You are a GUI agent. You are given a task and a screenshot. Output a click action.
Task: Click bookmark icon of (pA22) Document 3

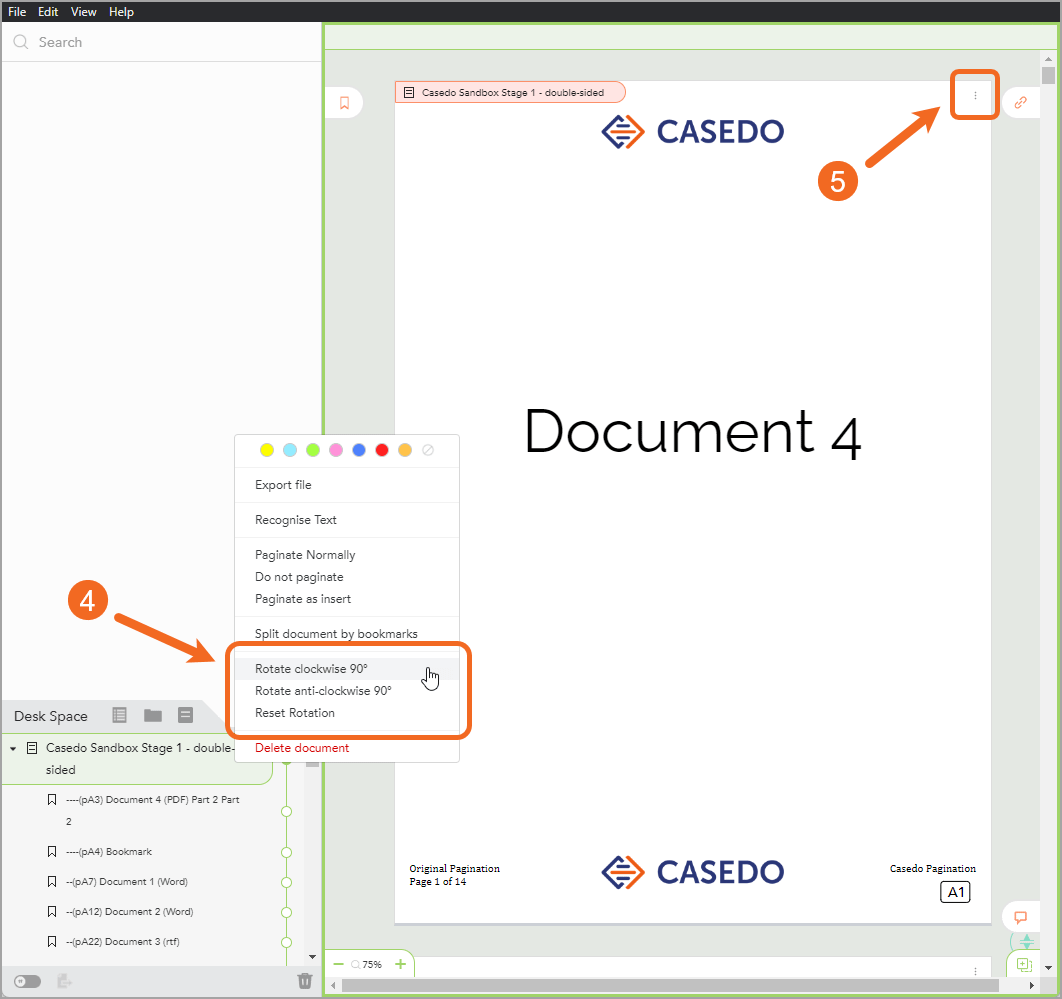[51, 941]
